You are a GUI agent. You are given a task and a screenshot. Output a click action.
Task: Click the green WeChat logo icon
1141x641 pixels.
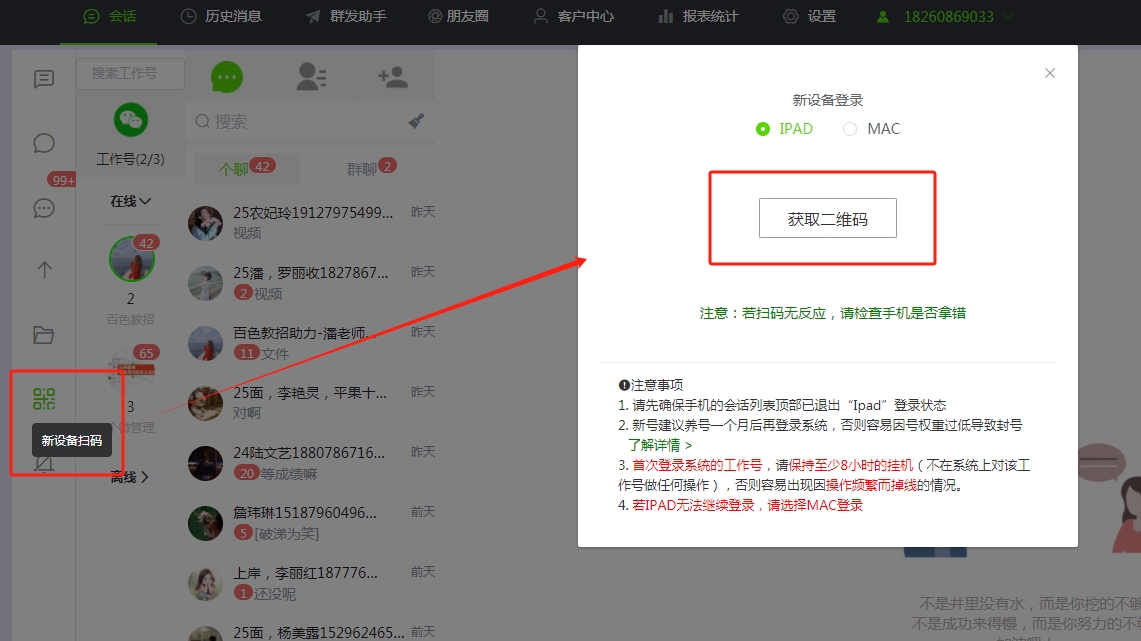click(131, 120)
